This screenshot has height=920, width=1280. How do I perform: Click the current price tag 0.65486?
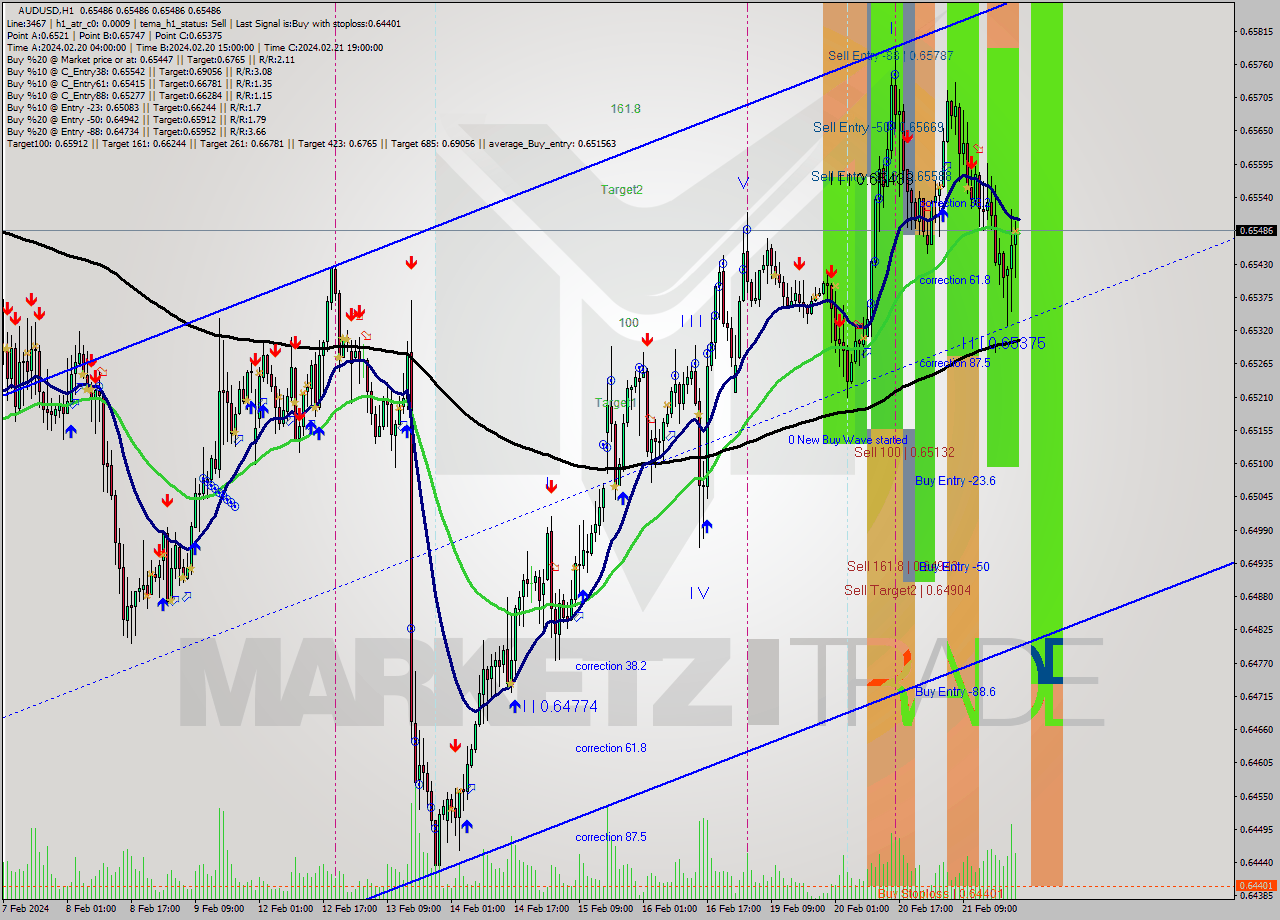[1257, 230]
